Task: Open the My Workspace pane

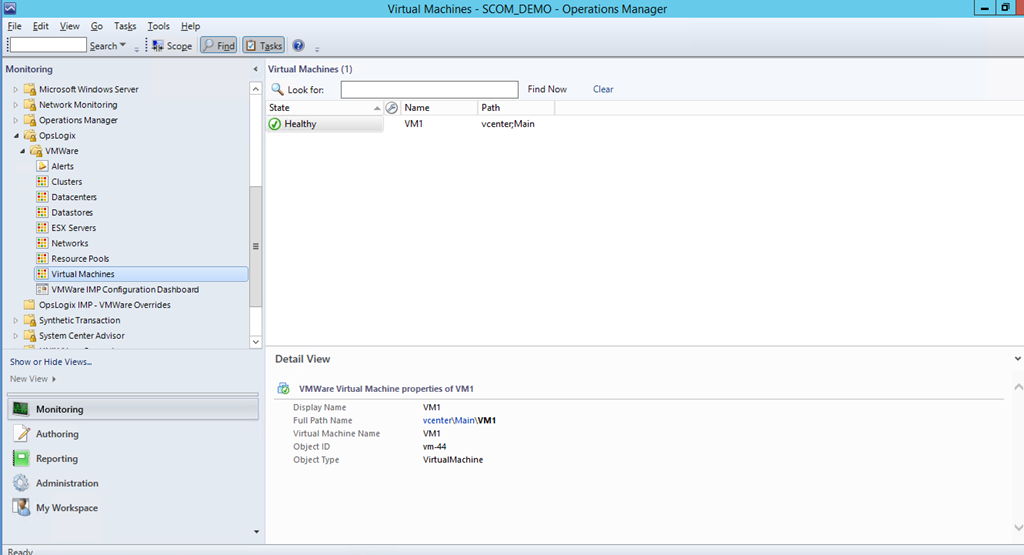Action: point(66,508)
